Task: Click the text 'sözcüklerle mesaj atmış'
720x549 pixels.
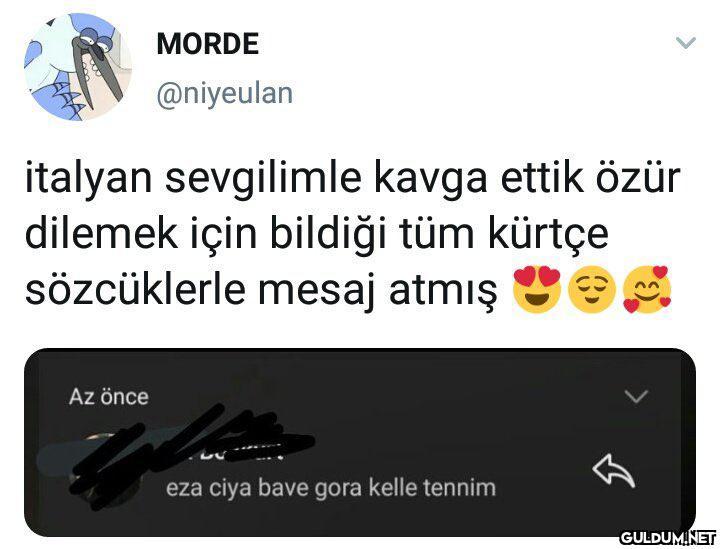Action: [x=261, y=291]
